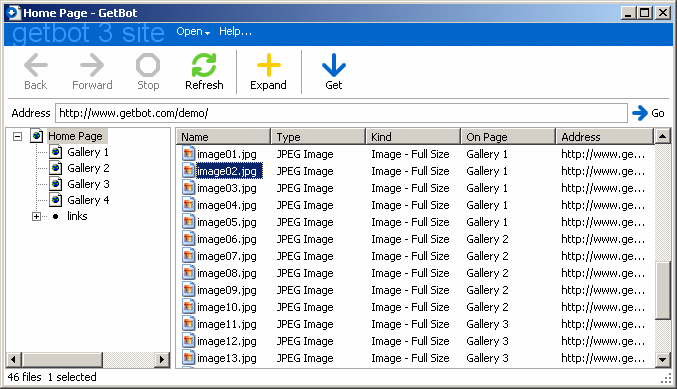
Task: Sort list by Address column header
Action: (x=605, y=136)
